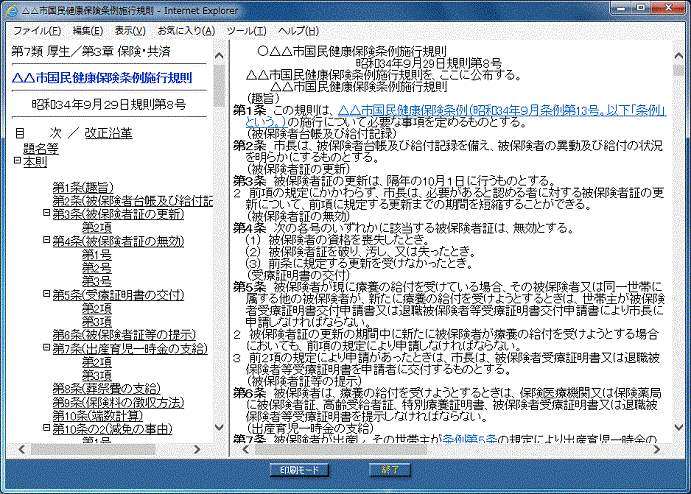
Task: Go to 題名等 in the contents
Action: [41, 147]
